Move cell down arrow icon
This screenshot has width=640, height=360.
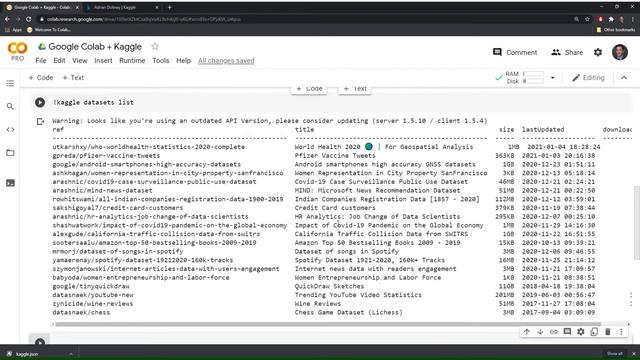tap(540, 332)
